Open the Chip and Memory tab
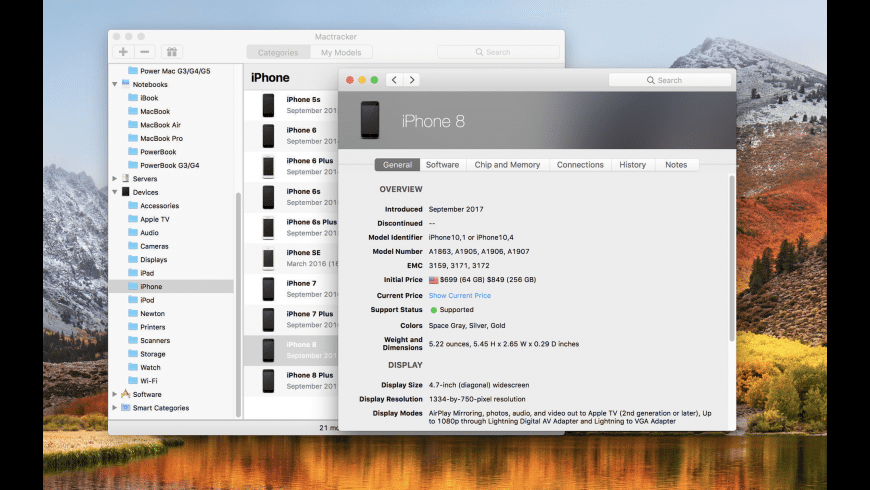 pos(507,165)
